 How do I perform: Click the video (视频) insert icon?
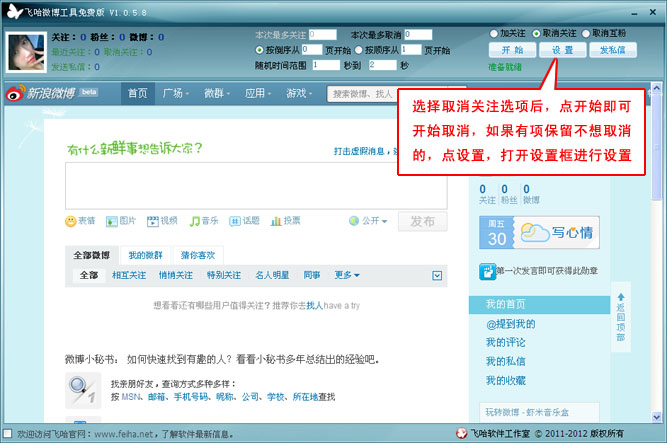point(152,221)
